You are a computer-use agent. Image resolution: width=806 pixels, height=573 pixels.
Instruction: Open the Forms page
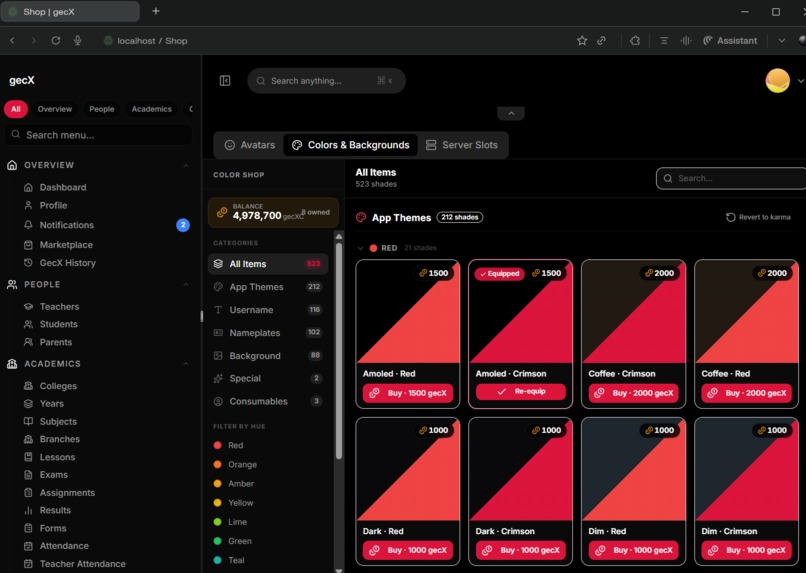53,528
